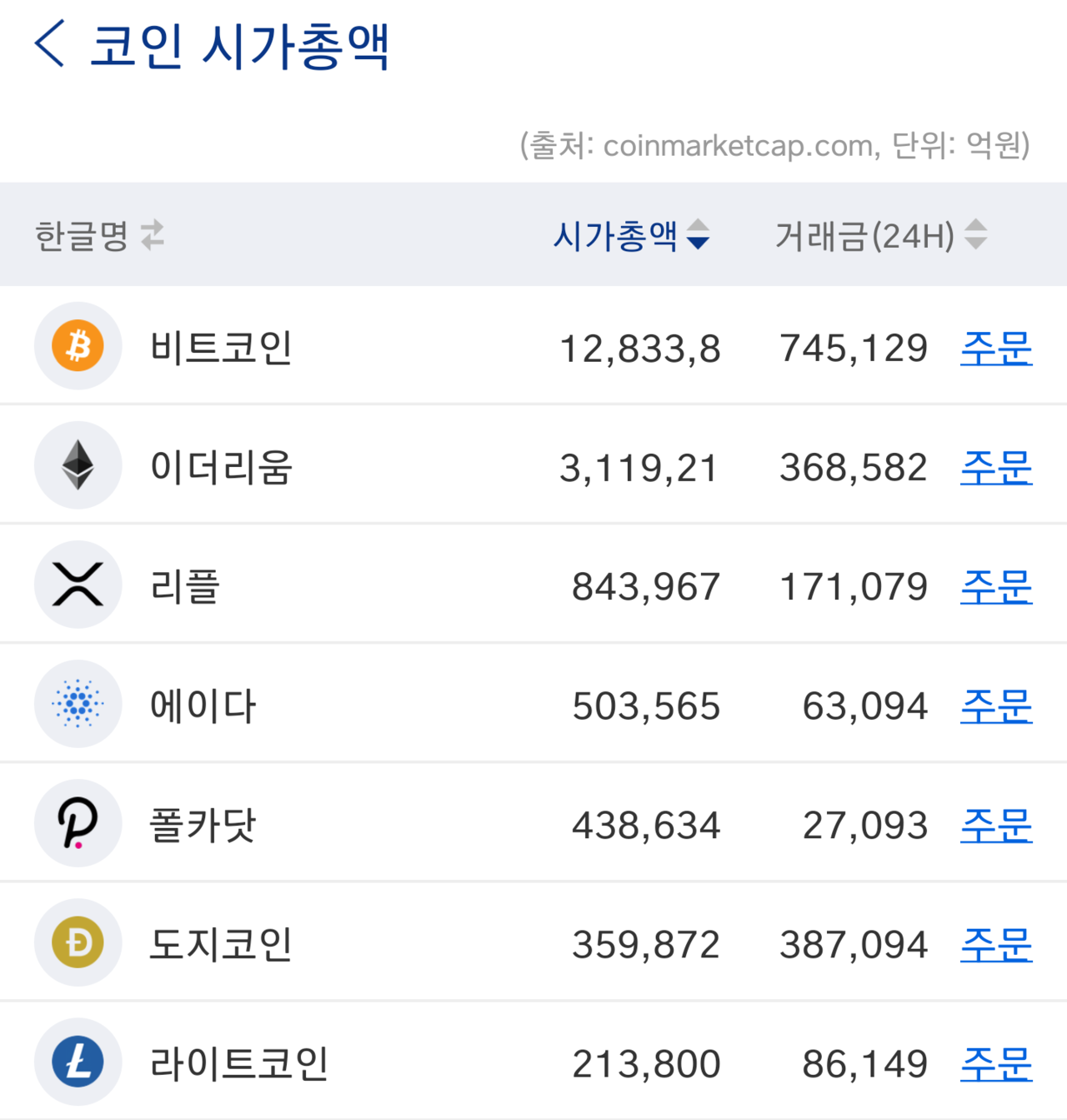The image size is (1067, 1120).
Task: Open 주문 for 폴카닷
Action: pyautogui.click(x=996, y=824)
